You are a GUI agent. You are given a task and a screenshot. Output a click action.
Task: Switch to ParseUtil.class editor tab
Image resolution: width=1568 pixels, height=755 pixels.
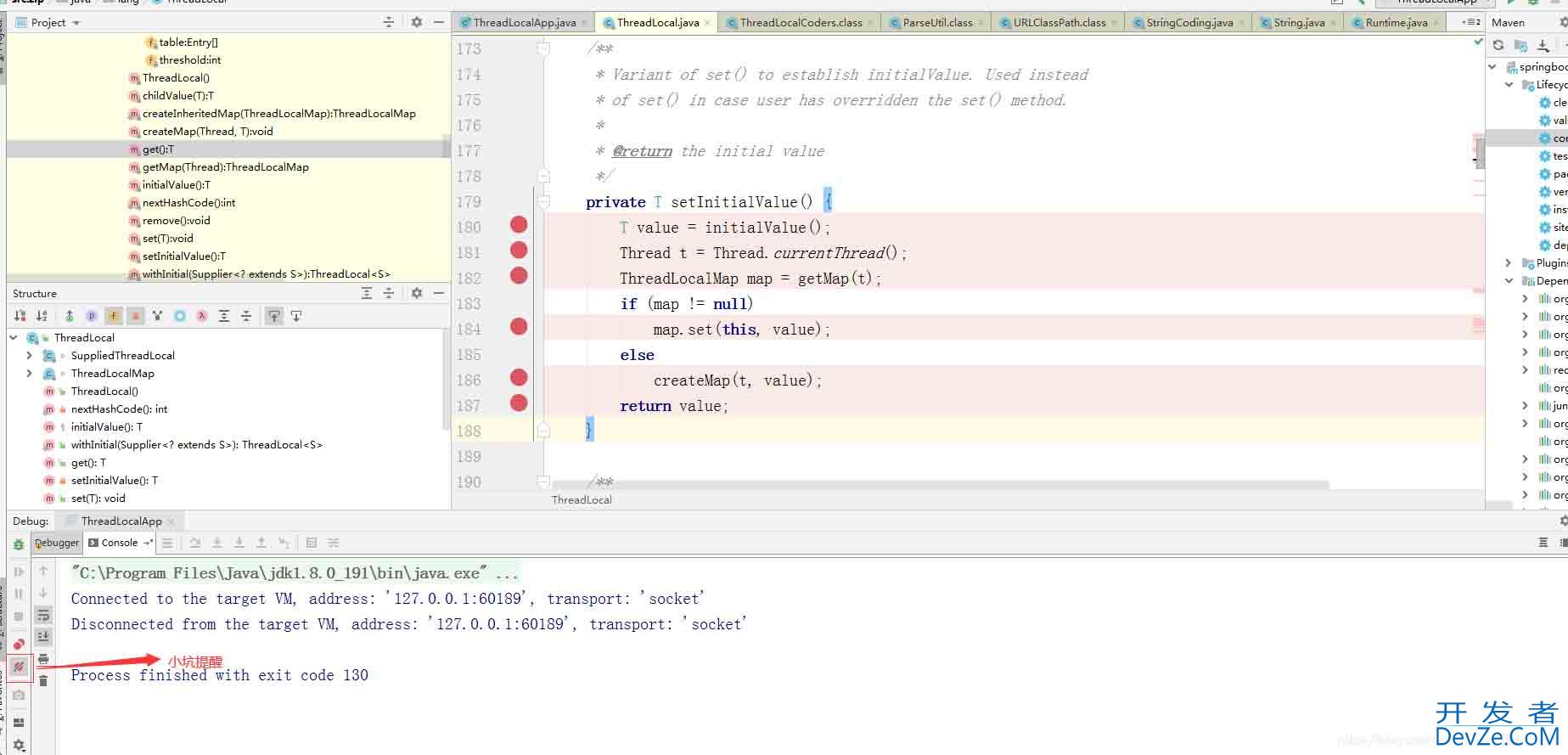[x=937, y=23]
